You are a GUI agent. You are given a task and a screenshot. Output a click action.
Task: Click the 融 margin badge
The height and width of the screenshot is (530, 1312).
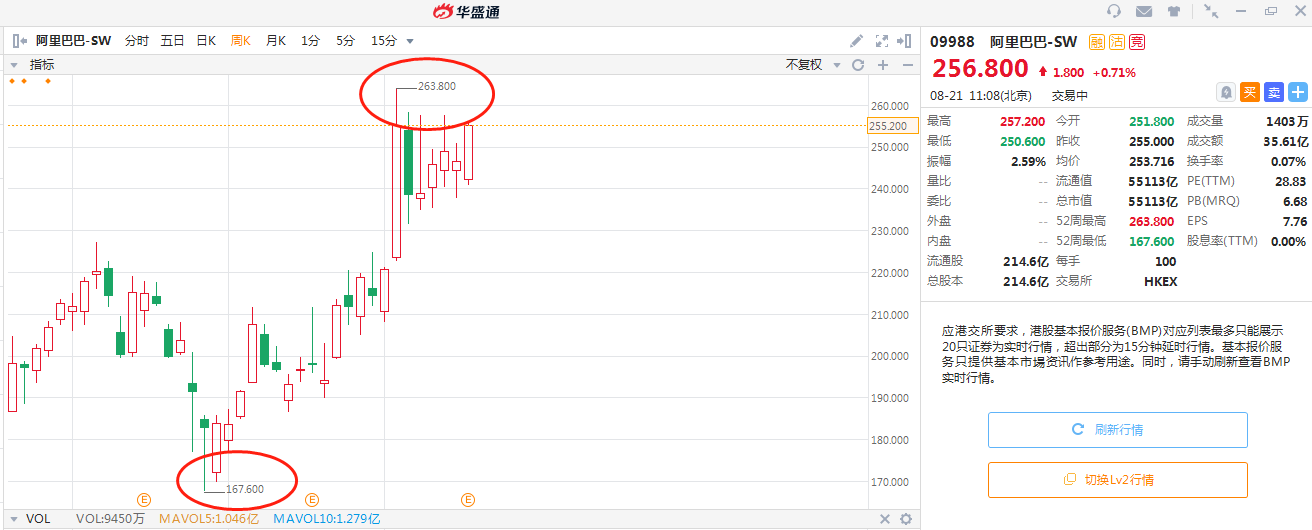1097,42
